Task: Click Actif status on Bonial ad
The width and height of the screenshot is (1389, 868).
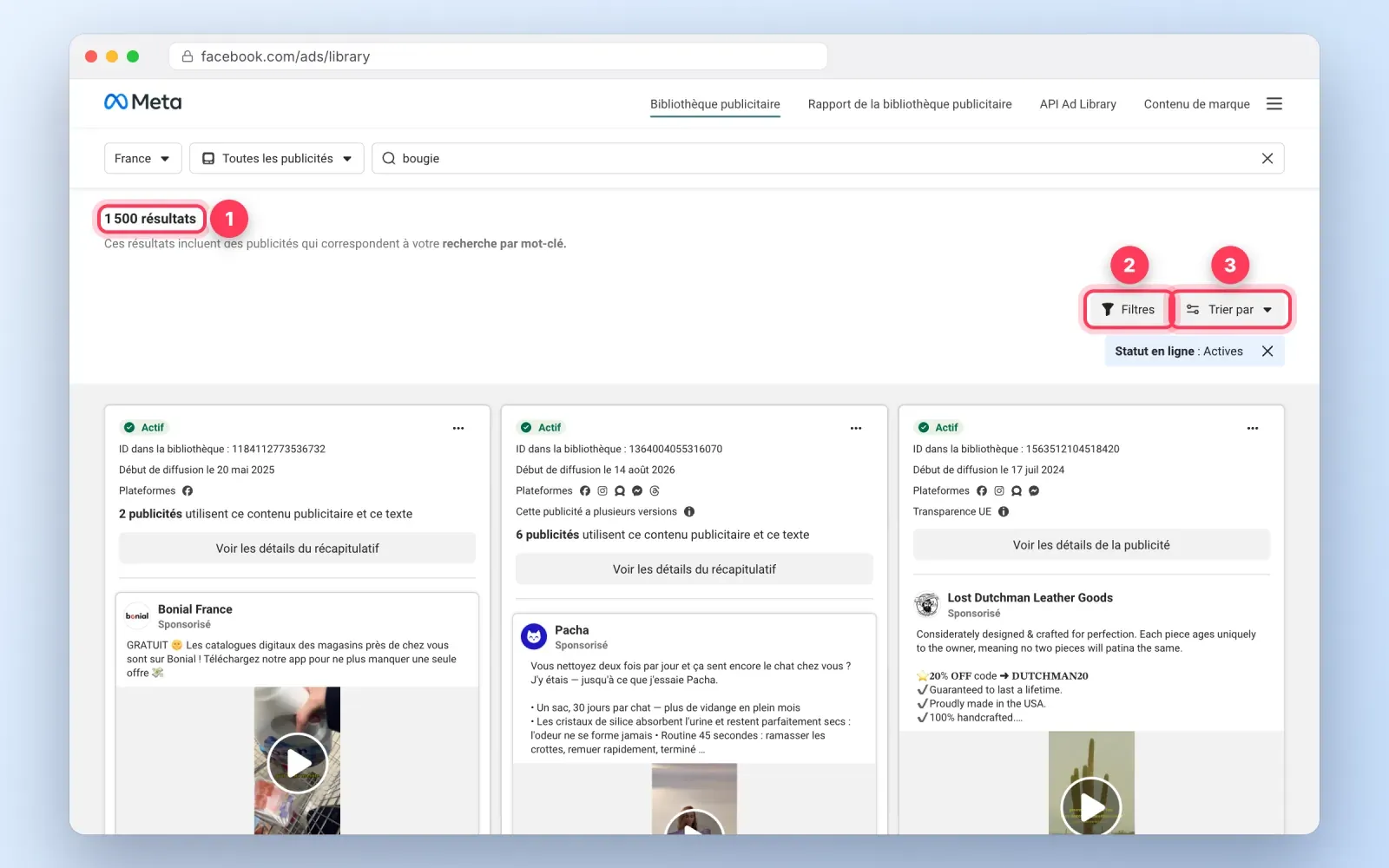Action: 144,428
